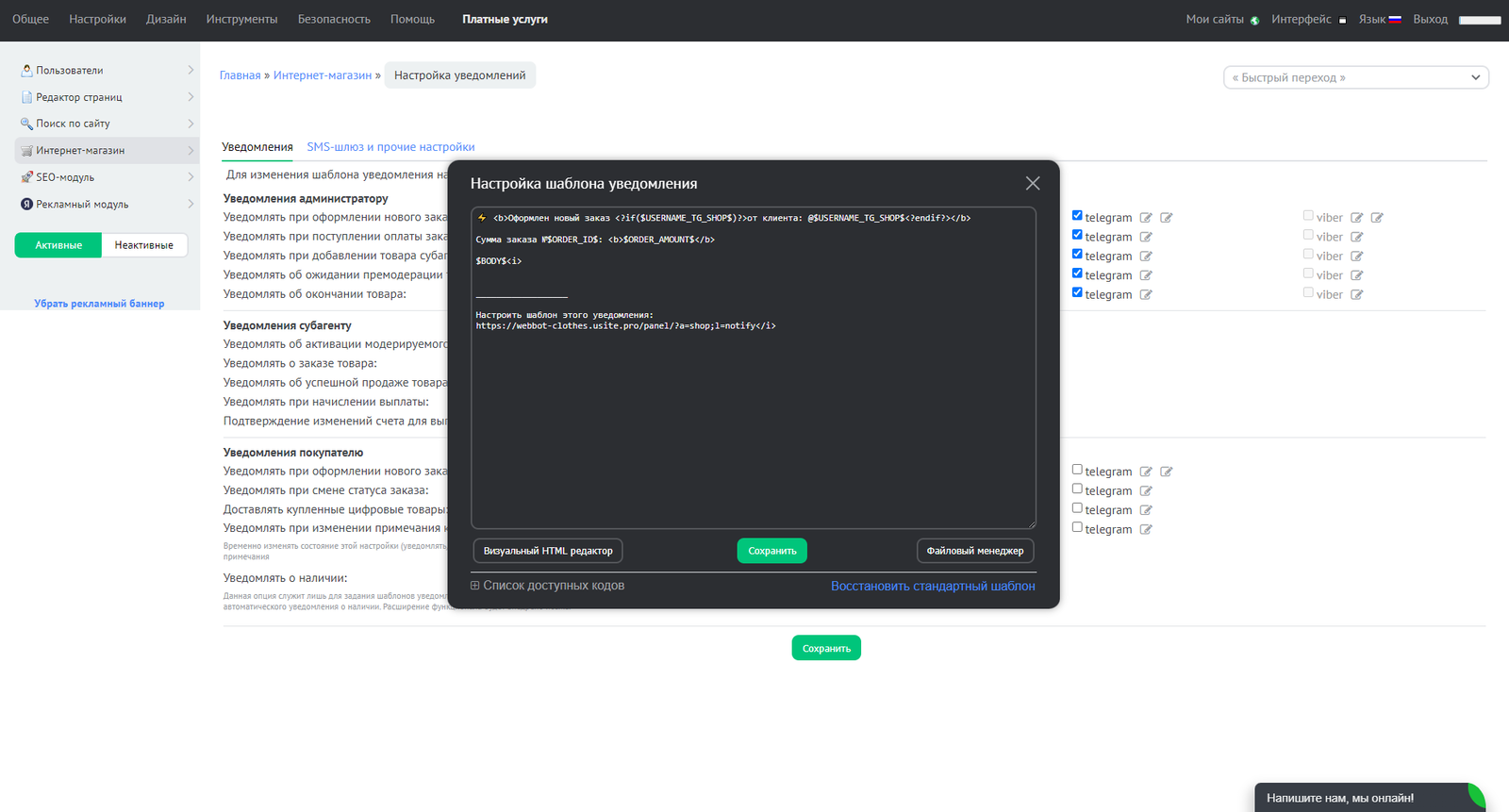Click the Russian flag icon next to Язык
1509x812 pixels.
pyautogui.click(x=1395, y=19)
